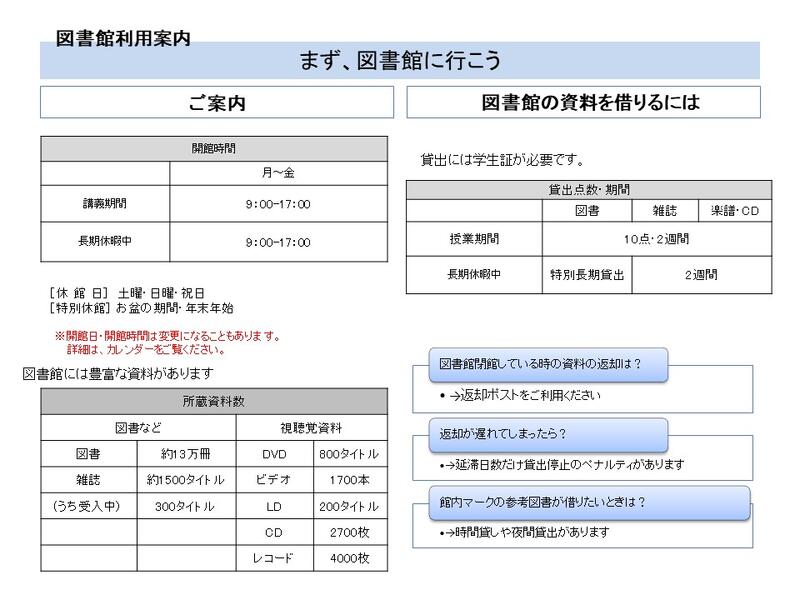Select the ご案内 section heading box
Screen dimensions: 800x600
[x=216, y=103]
